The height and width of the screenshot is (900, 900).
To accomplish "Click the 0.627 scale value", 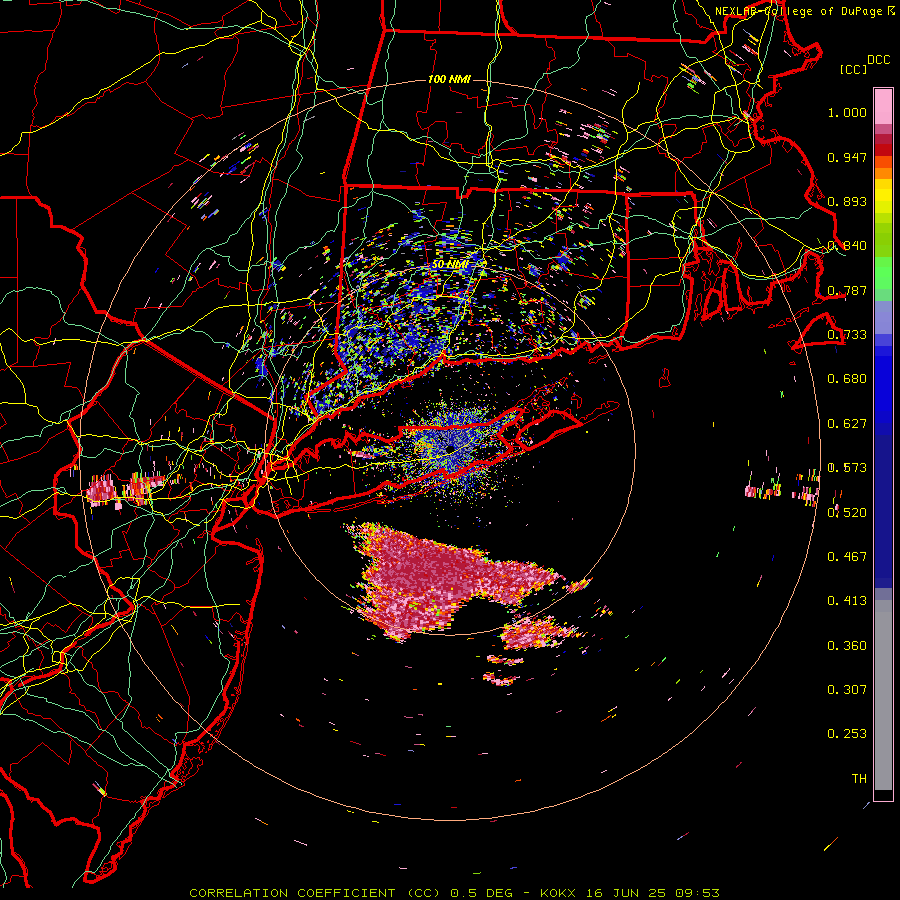I will coord(847,424).
